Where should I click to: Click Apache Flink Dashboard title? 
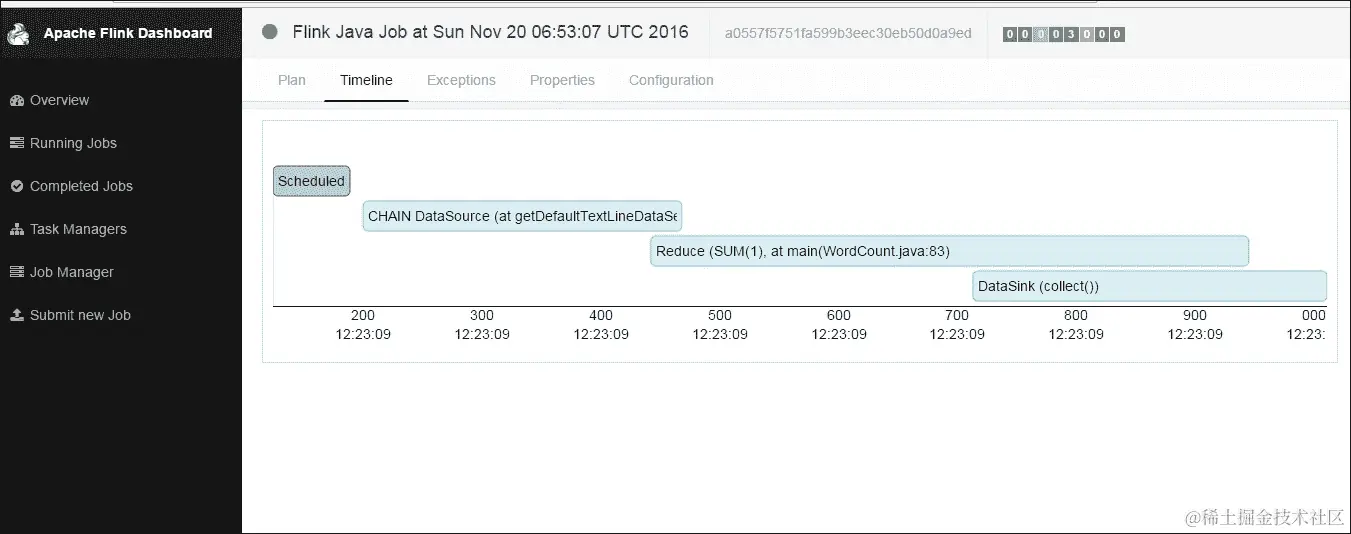click(x=128, y=33)
